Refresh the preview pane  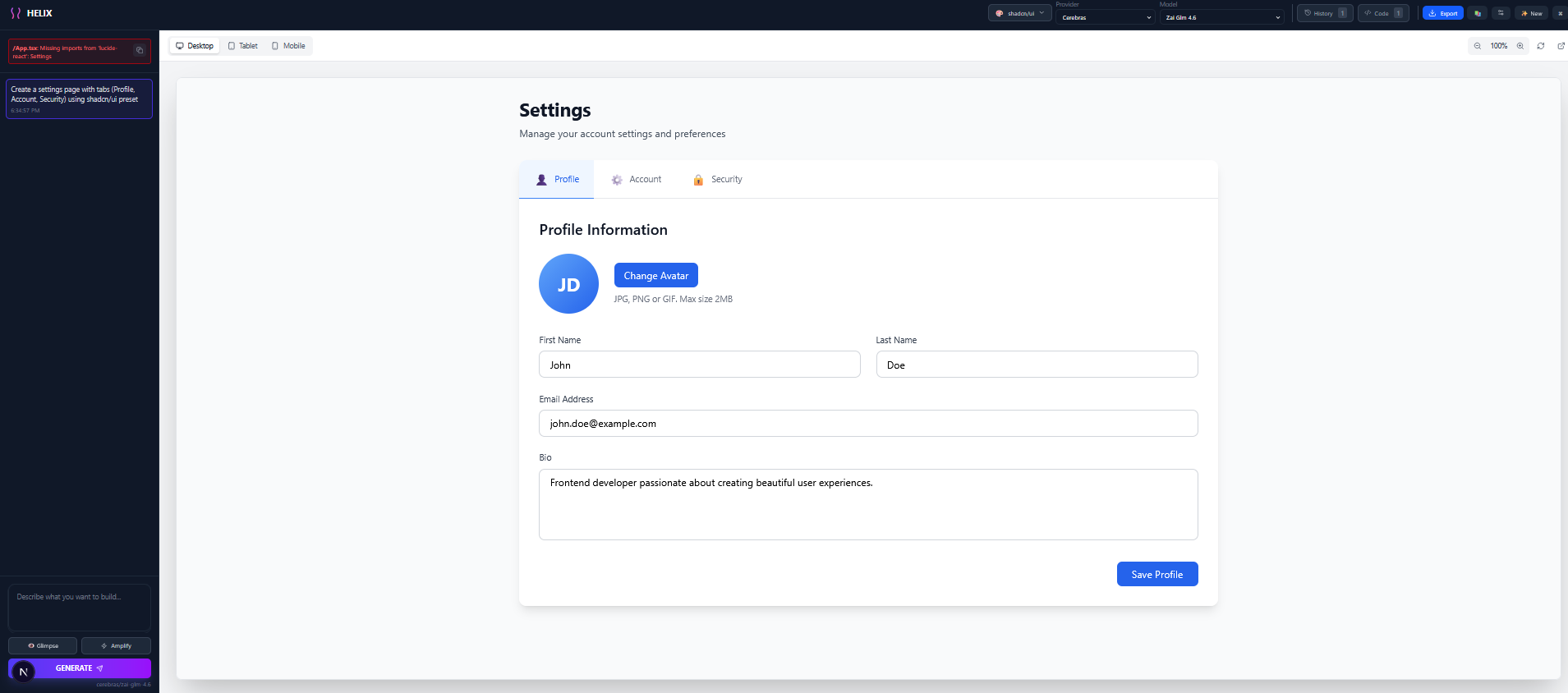(x=1541, y=46)
